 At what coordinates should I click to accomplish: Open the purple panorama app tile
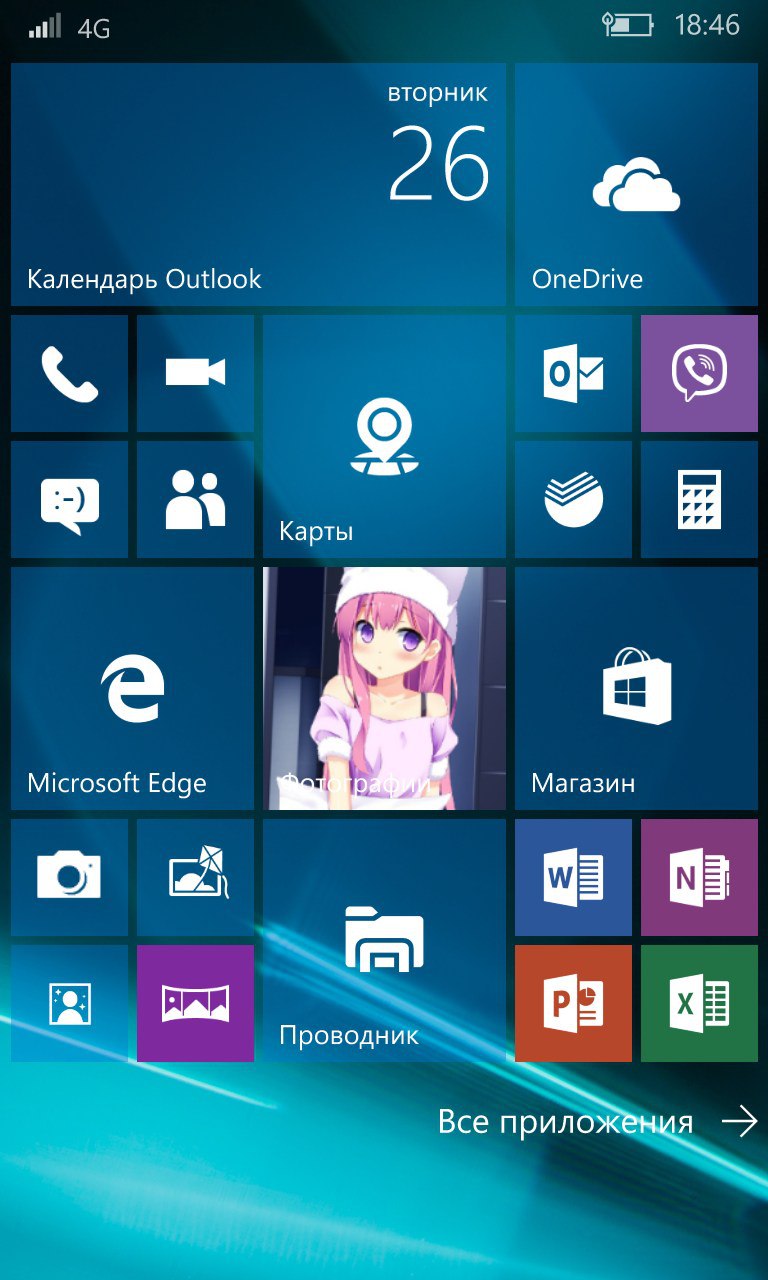(195, 1003)
